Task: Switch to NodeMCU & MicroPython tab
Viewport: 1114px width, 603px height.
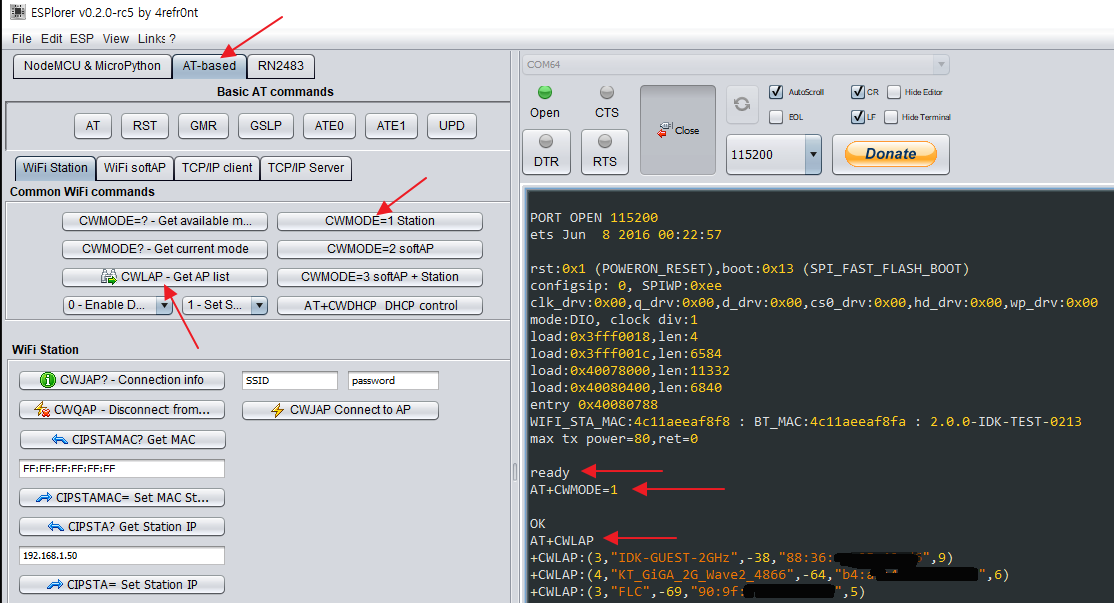Action: click(92, 66)
